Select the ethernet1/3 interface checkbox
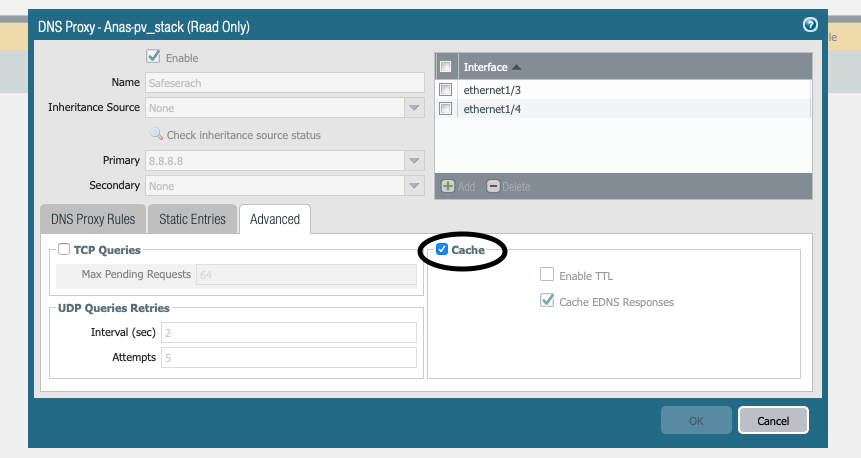861x458 pixels. point(446,90)
